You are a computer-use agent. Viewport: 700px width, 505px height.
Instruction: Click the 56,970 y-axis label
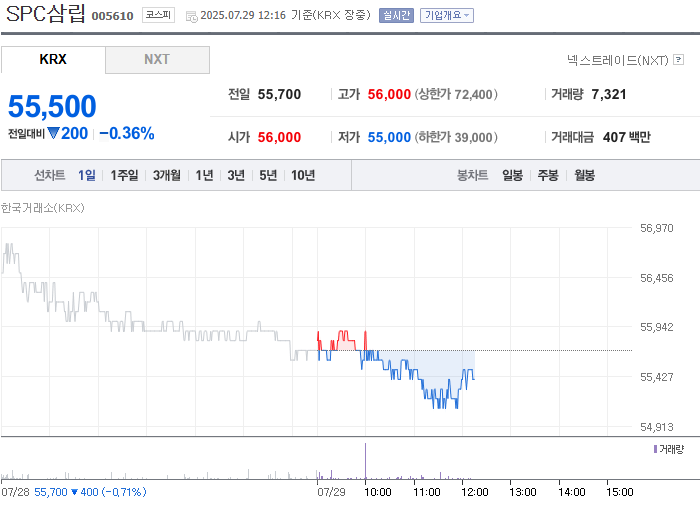[x=657, y=228]
